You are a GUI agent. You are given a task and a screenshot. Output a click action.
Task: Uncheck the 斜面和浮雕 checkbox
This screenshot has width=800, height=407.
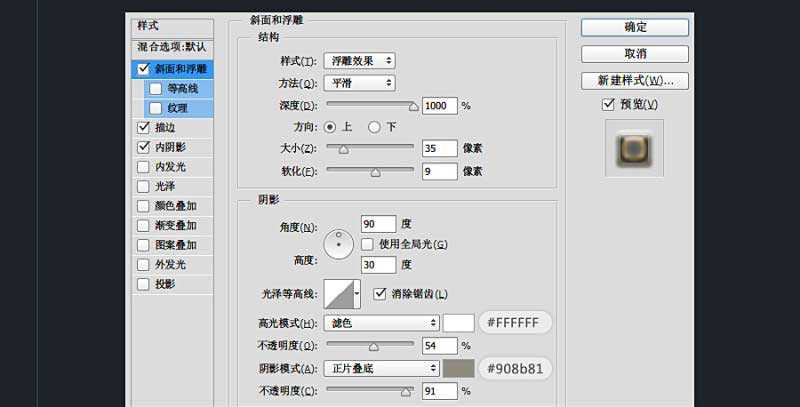click(x=143, y=69)
